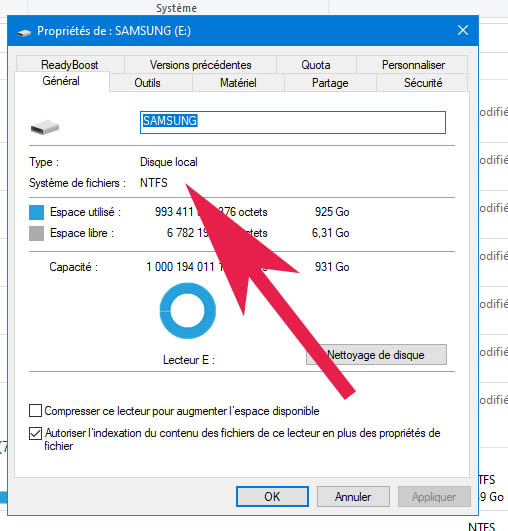The height and width of the screenshot is (531, 508).
Task: Click the drive icon in title bar
Action: [x=24, y=32]
